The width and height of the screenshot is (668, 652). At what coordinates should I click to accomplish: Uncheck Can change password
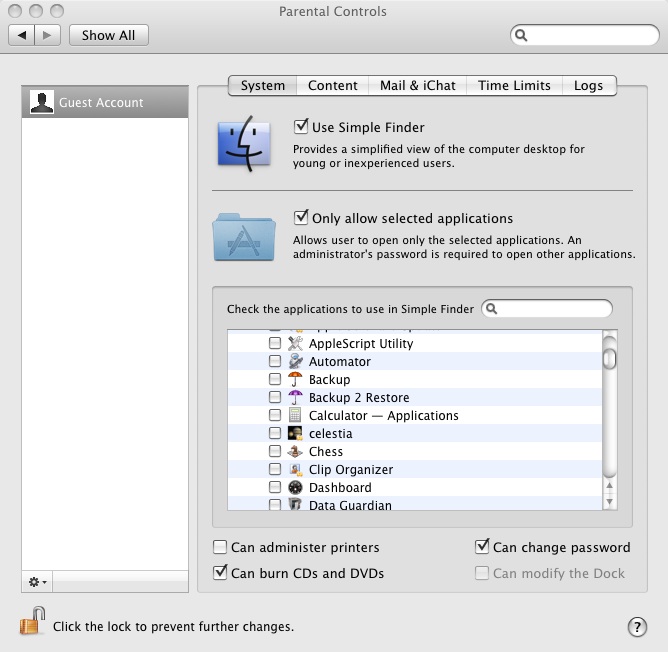coord(482,546)
